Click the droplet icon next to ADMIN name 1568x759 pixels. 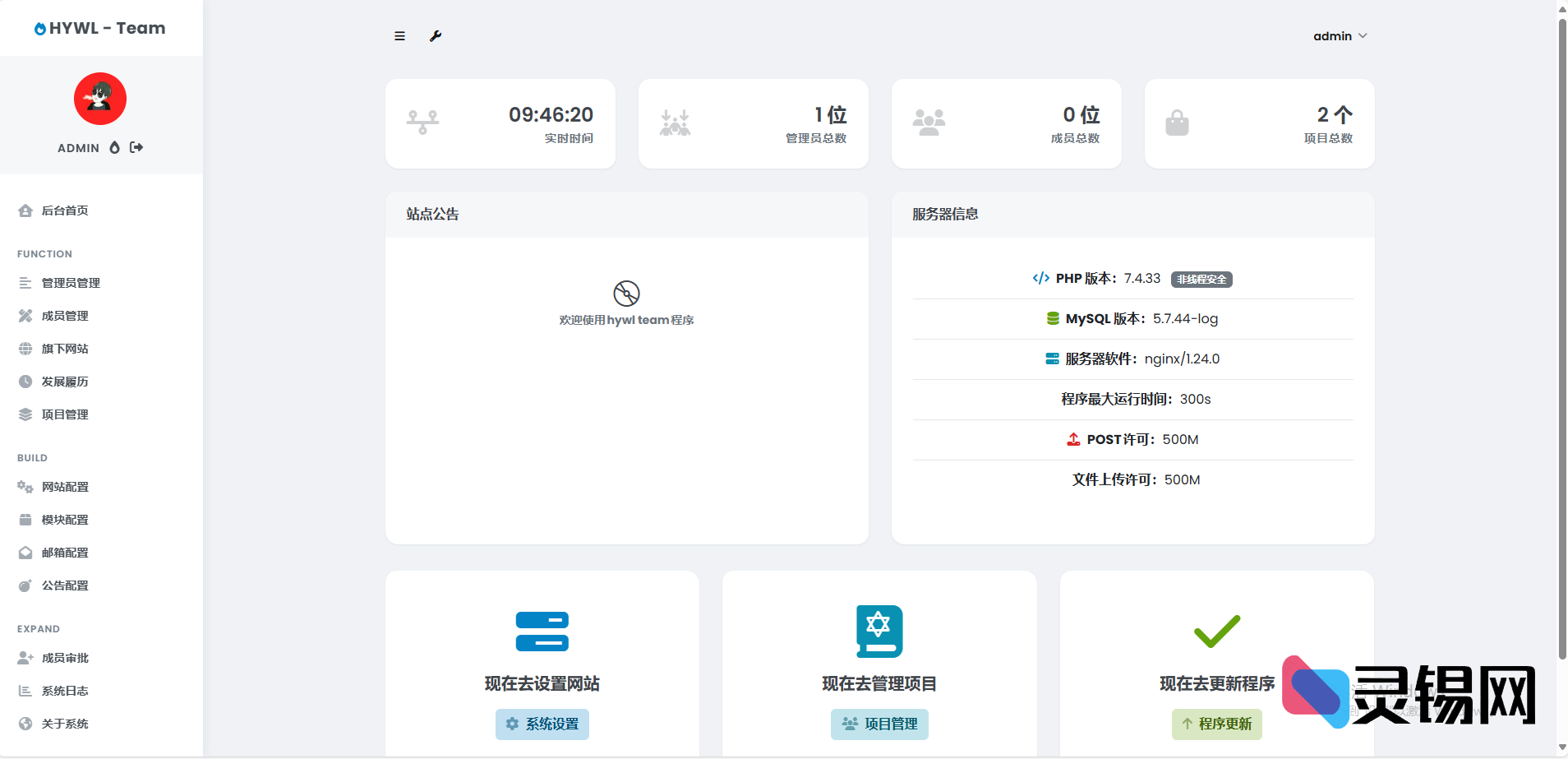click(114, 147)
